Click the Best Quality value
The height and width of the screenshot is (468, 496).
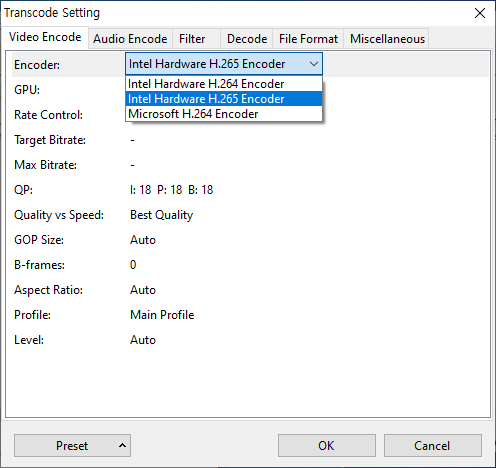[x=161, y=215]
